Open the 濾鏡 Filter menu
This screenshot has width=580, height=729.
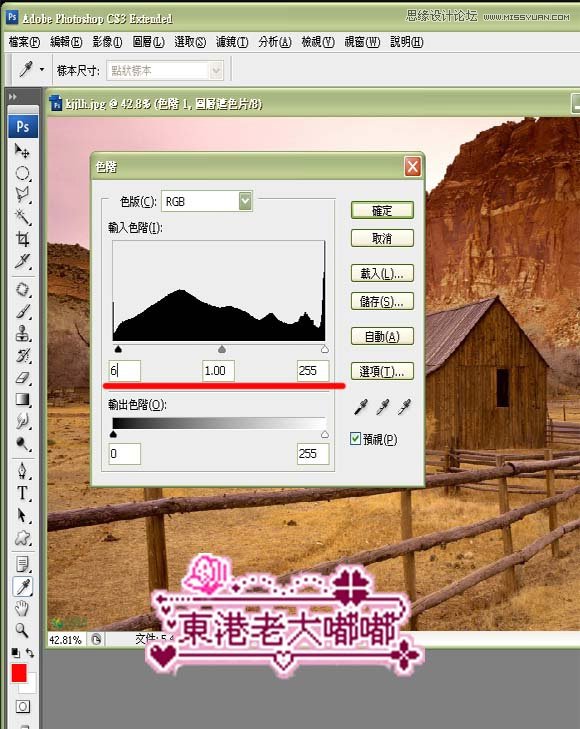point(232,42)
